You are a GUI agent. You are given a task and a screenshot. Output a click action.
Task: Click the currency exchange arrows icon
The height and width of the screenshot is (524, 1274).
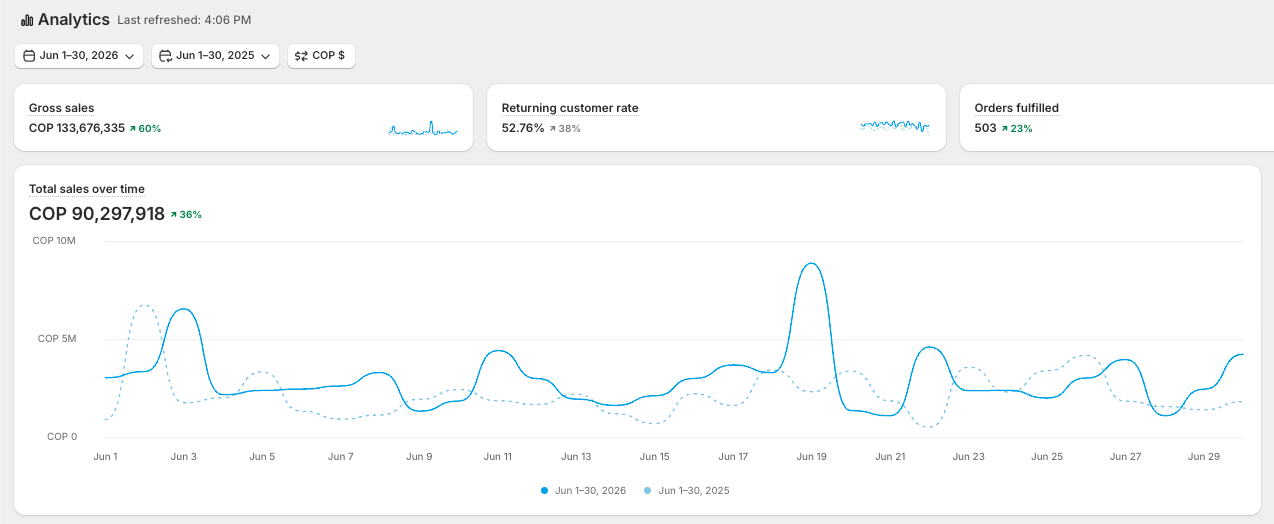(x=301, y=56)
